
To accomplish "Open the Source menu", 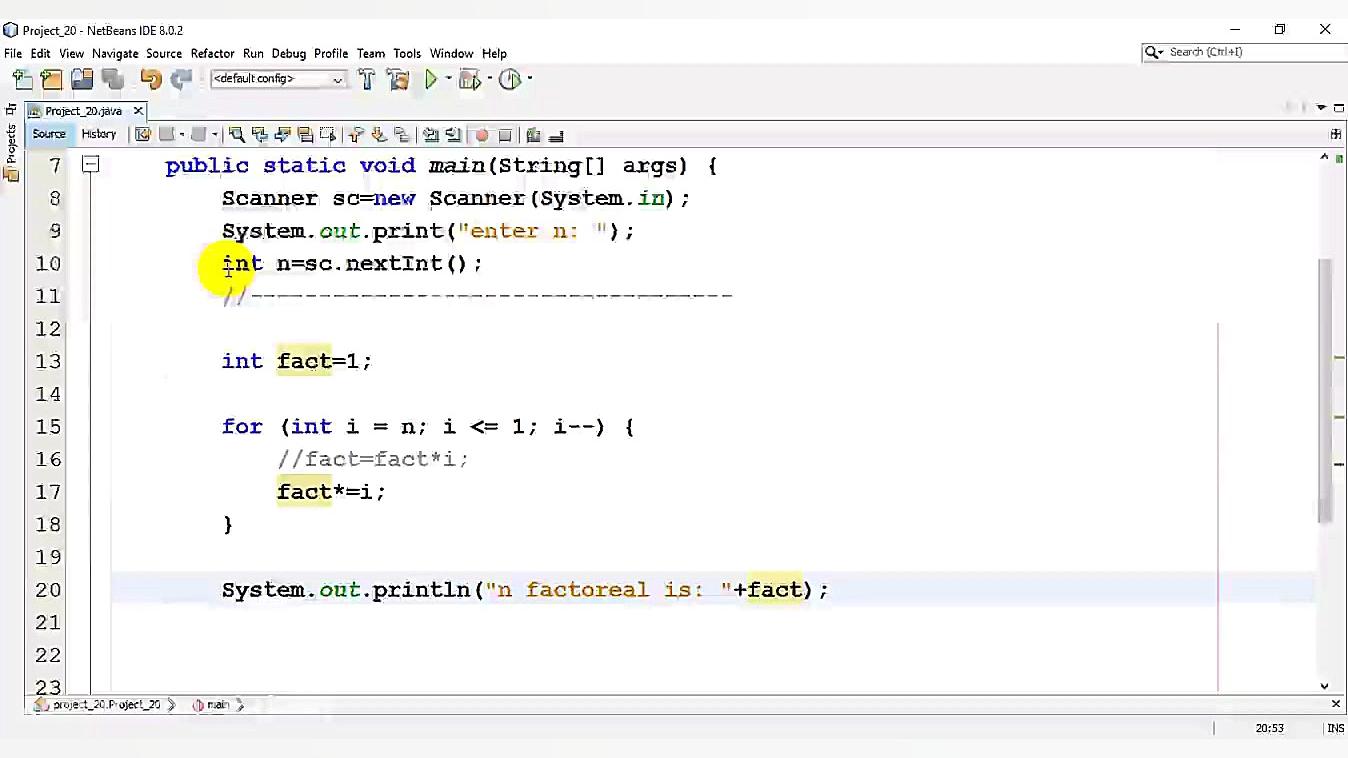I will click(x=164, y=54).
